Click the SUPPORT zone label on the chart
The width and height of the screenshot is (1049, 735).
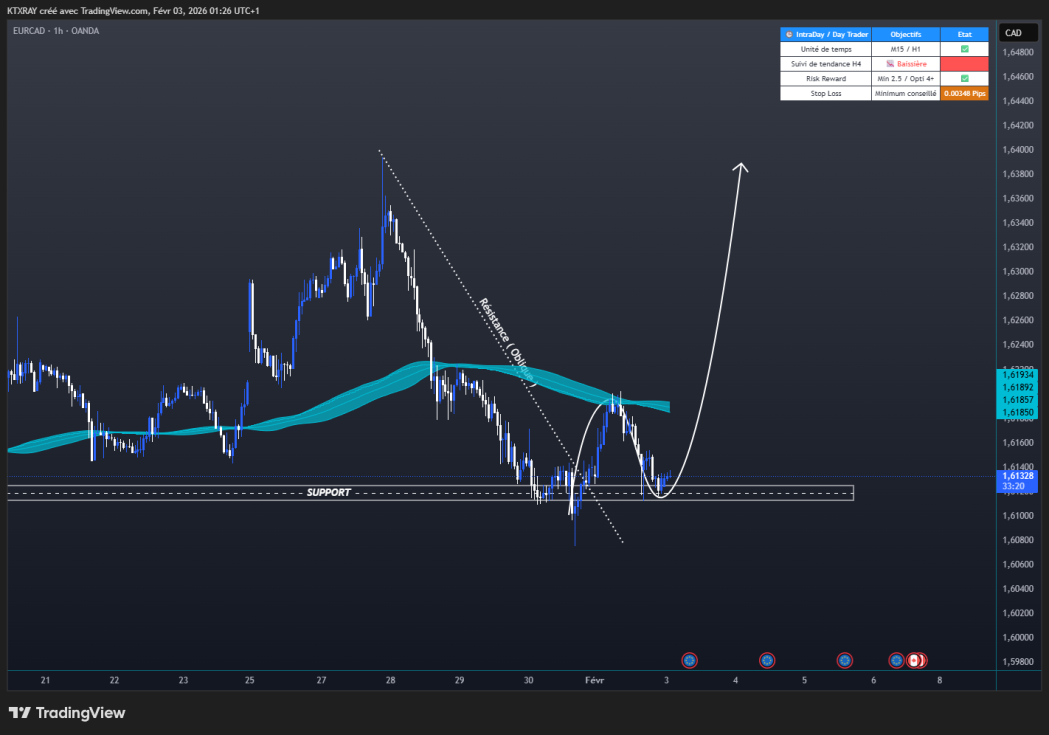click(330, 491)
